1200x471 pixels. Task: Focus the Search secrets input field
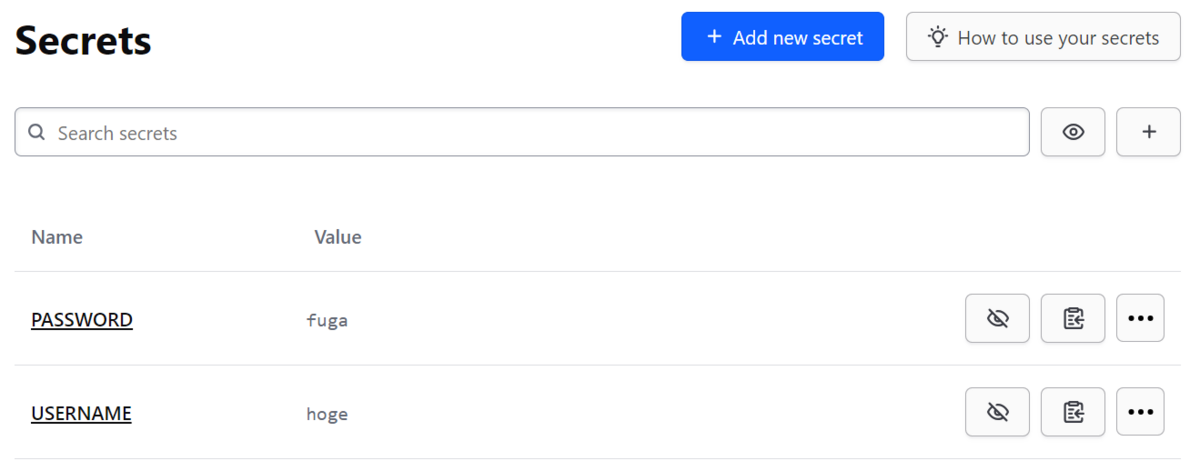[x=522, y=132]
